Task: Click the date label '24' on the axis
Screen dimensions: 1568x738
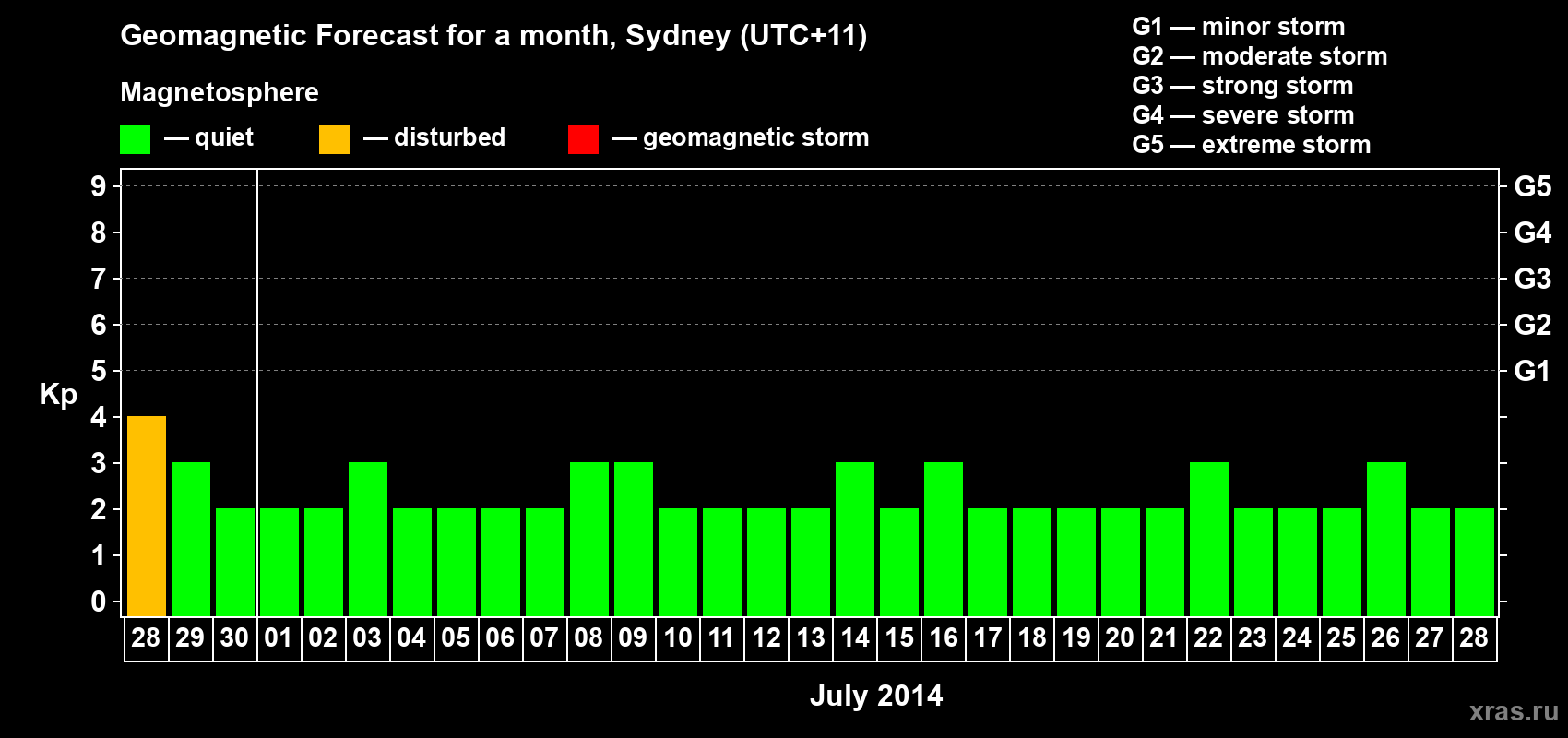Action: point(1297,637)
